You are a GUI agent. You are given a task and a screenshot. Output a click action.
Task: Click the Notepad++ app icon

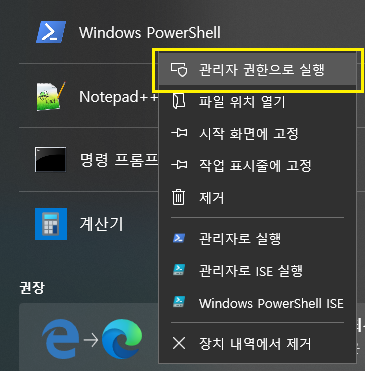(x=51, y=96)
